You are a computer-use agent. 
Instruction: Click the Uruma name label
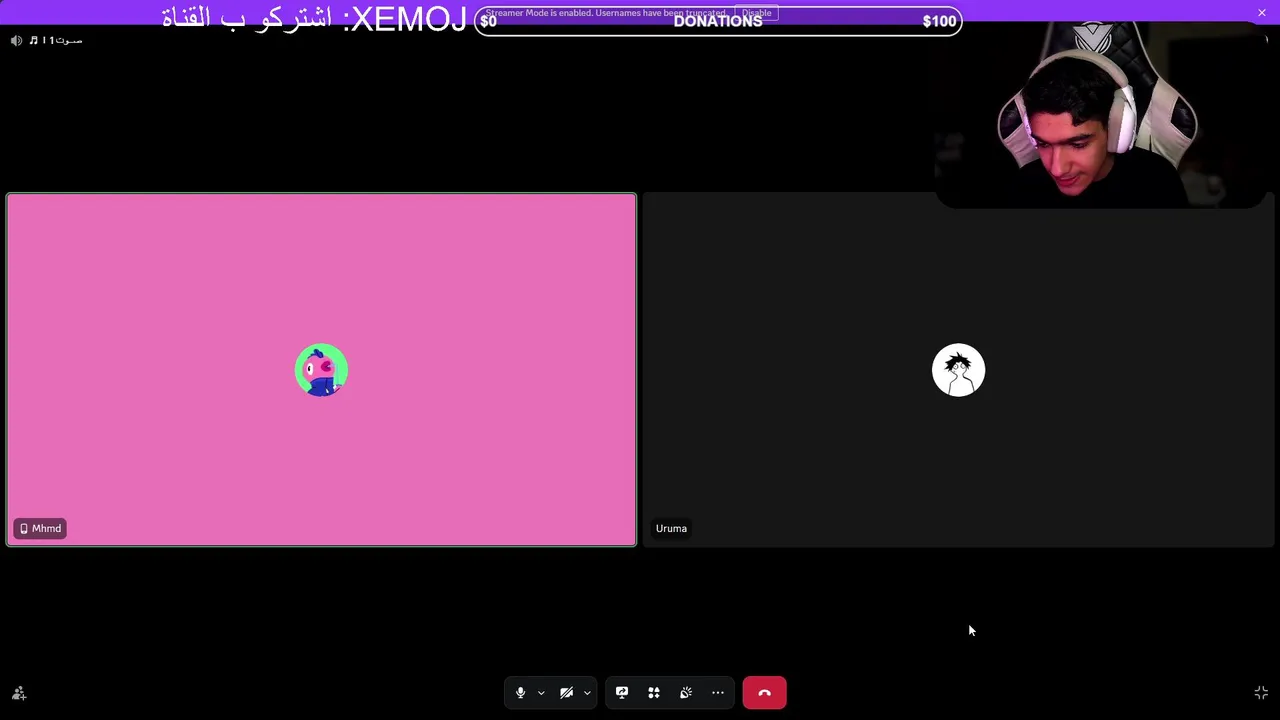coord(671,528)
